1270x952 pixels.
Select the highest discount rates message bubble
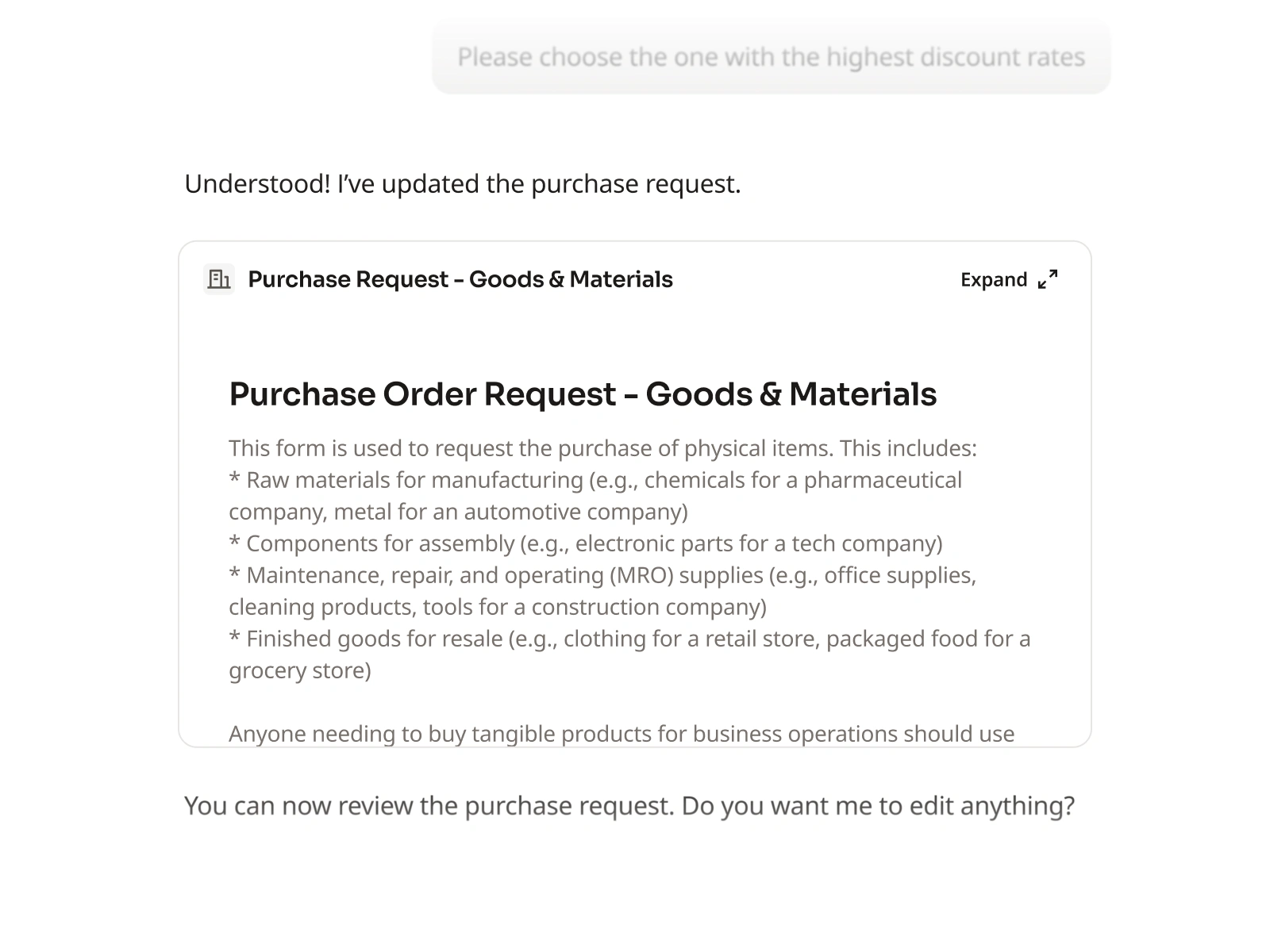tap(771, 57)
